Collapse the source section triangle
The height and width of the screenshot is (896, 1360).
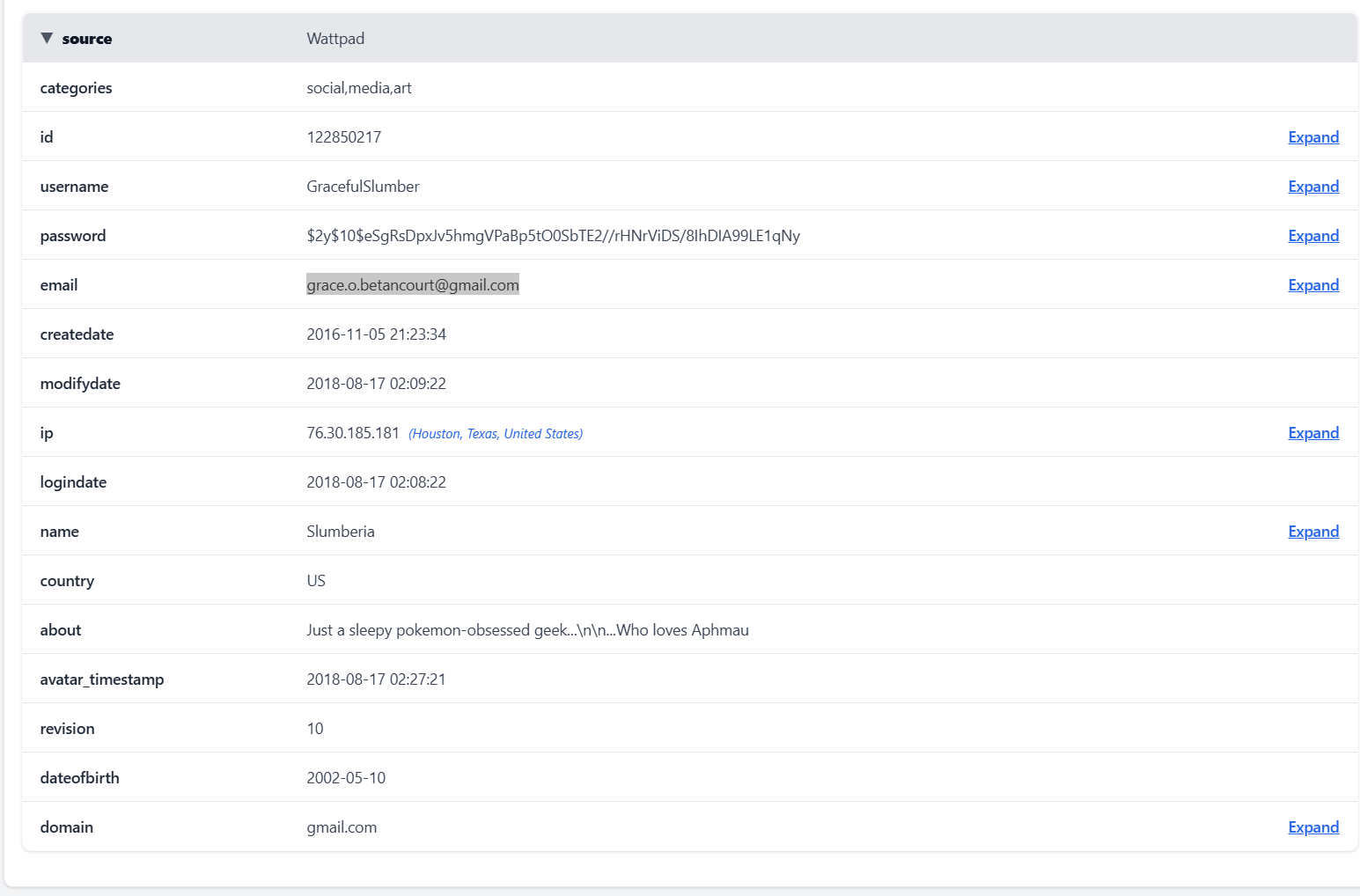click(47, 38)
